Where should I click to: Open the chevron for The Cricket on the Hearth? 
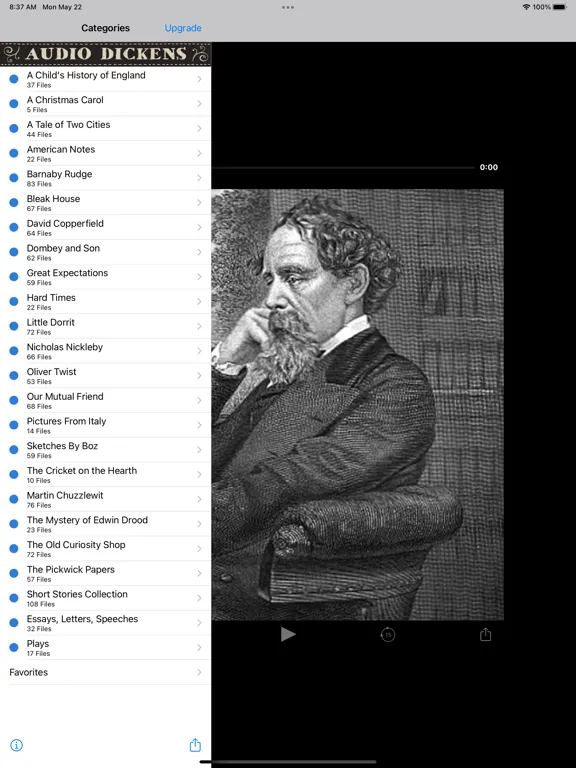(x=199, y=474)
